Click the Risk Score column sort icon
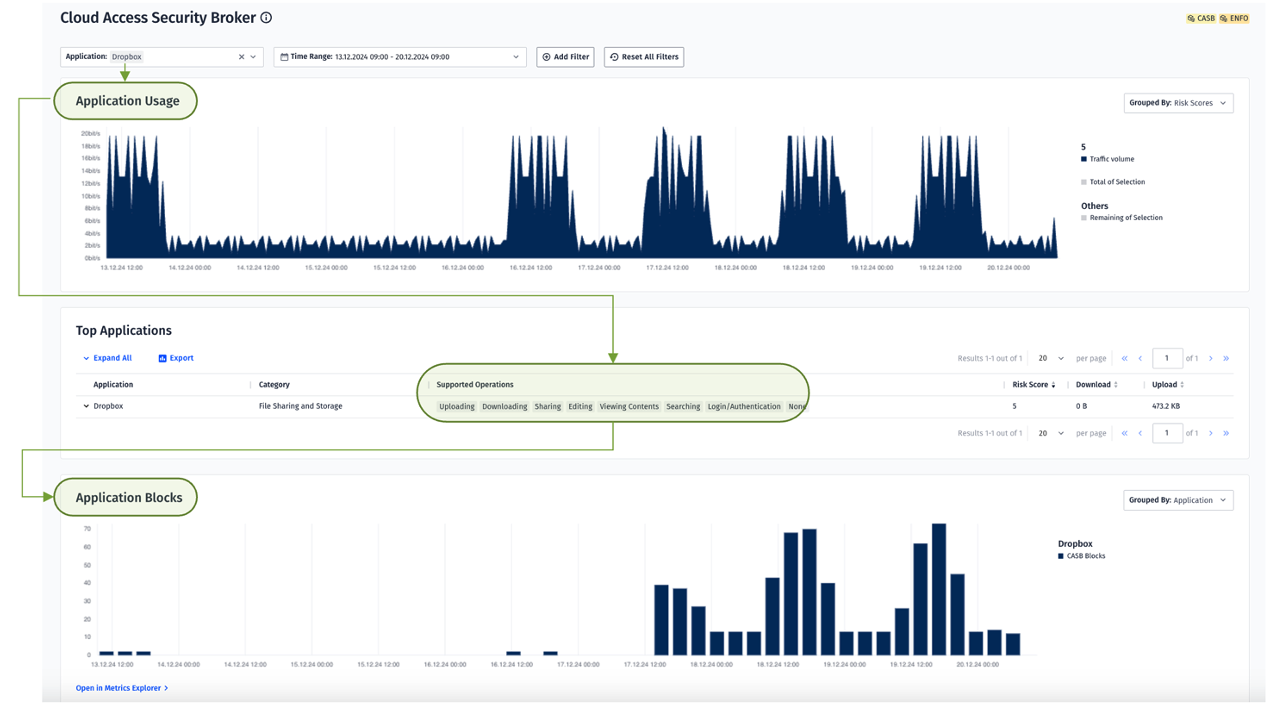 click(x=1053, y=385)
